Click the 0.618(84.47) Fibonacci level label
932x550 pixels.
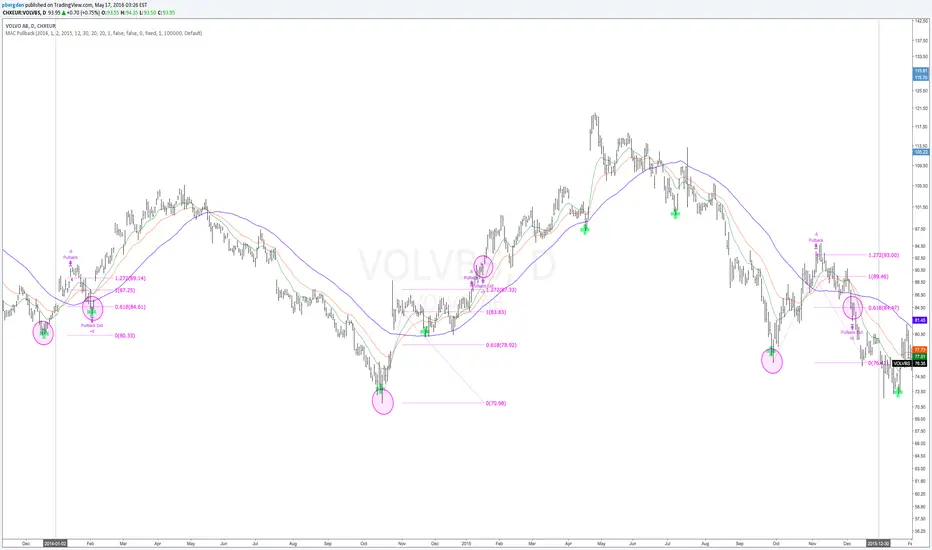pos(883,307)
